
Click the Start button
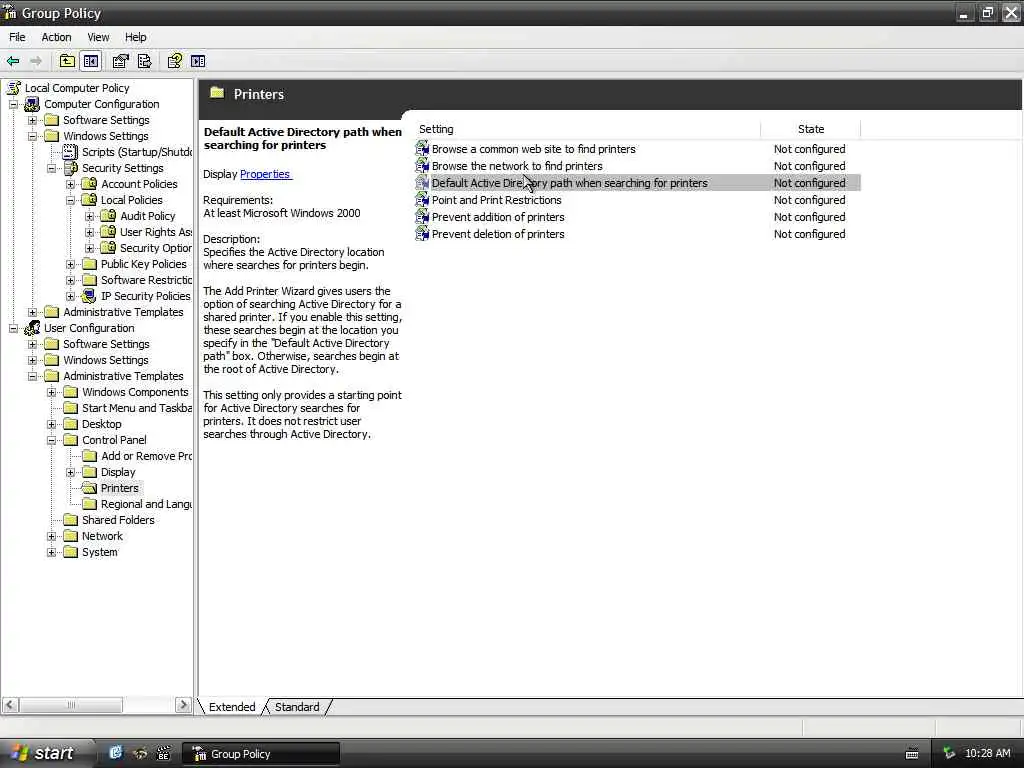[x=46, y=753]
